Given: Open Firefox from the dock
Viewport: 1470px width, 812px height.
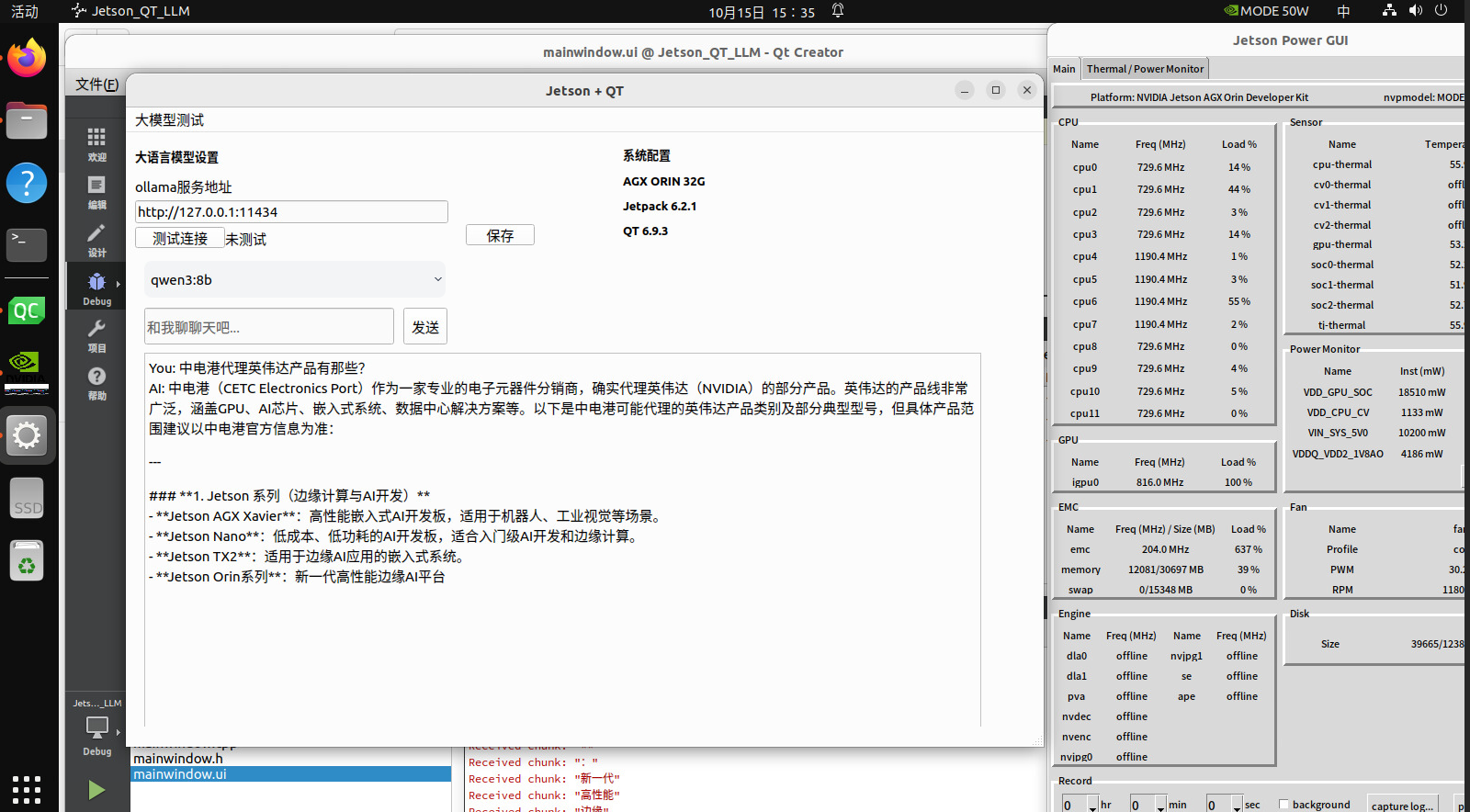Looking at the screenshot, I should click(27, 59).
